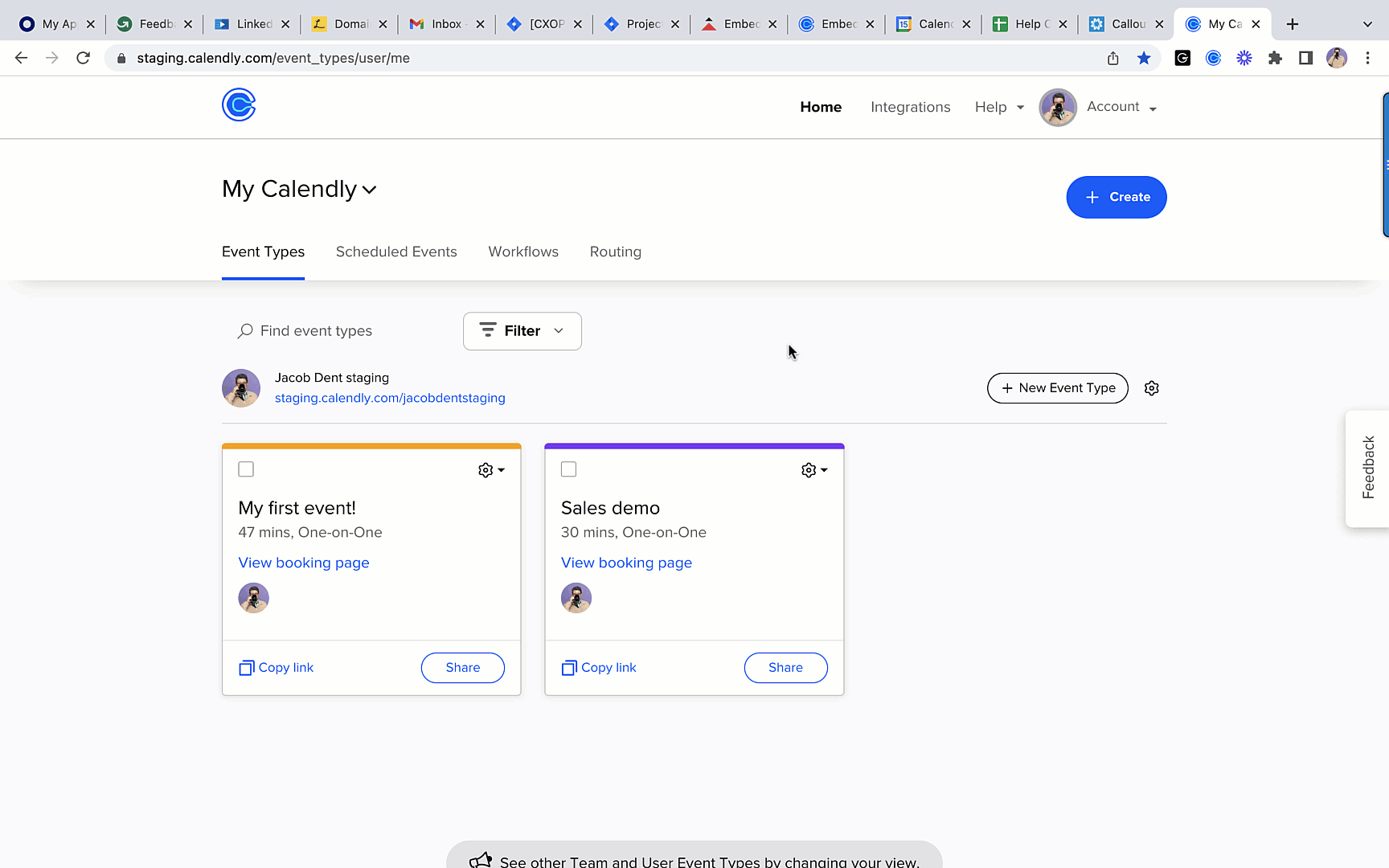Go to the Home nav item
Viewport: 1389px width, 868px height.
(821, 107)
